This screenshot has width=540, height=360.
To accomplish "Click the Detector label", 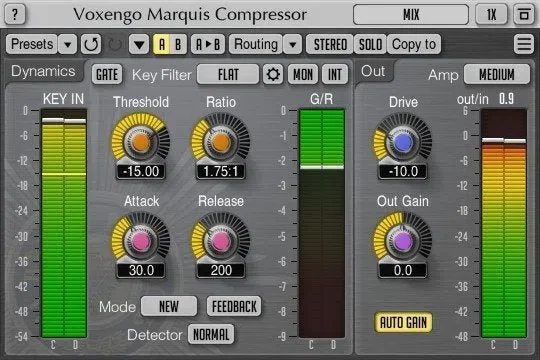I will [x=155, y=335].
